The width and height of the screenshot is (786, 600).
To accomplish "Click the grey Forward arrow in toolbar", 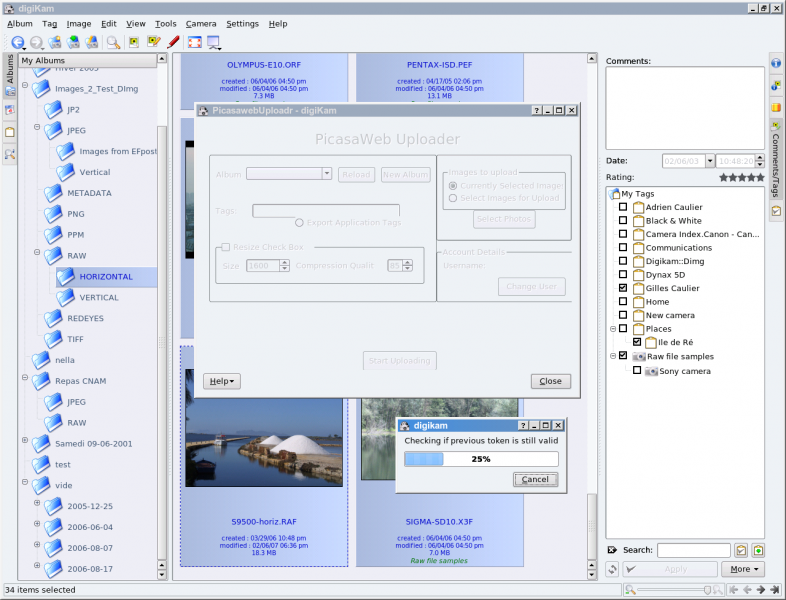I will click(36, 43).
